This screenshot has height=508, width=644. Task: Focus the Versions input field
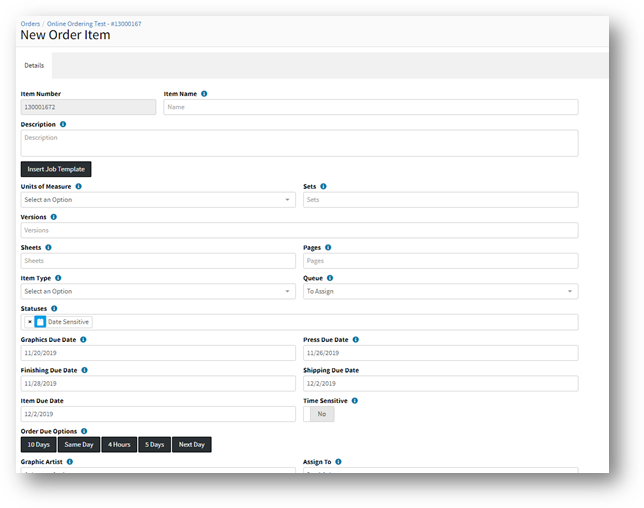click(299, 230)
